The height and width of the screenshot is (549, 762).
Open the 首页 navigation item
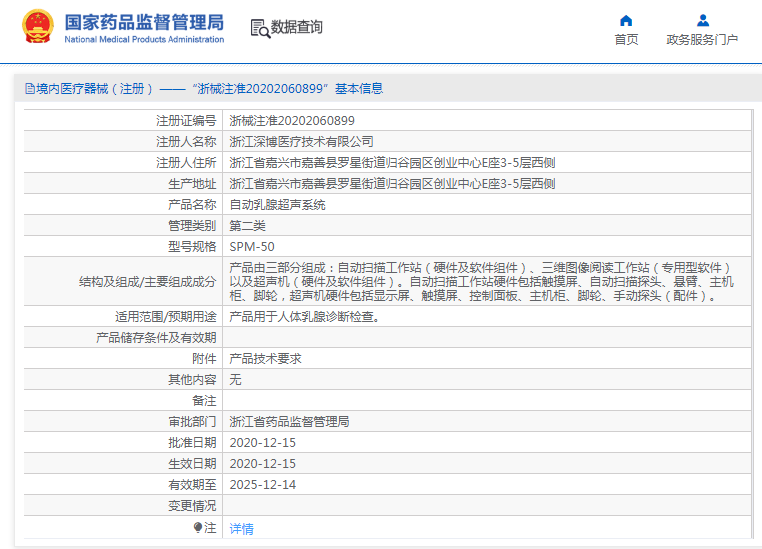[x=626, y=40]
